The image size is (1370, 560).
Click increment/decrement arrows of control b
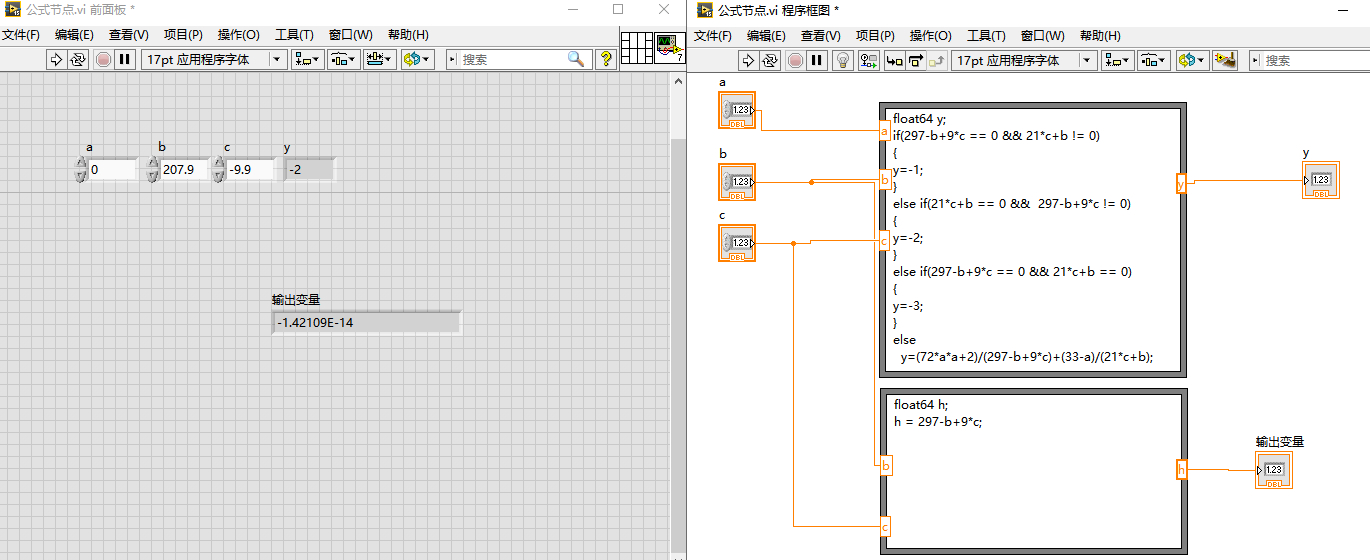click(152, 169)
